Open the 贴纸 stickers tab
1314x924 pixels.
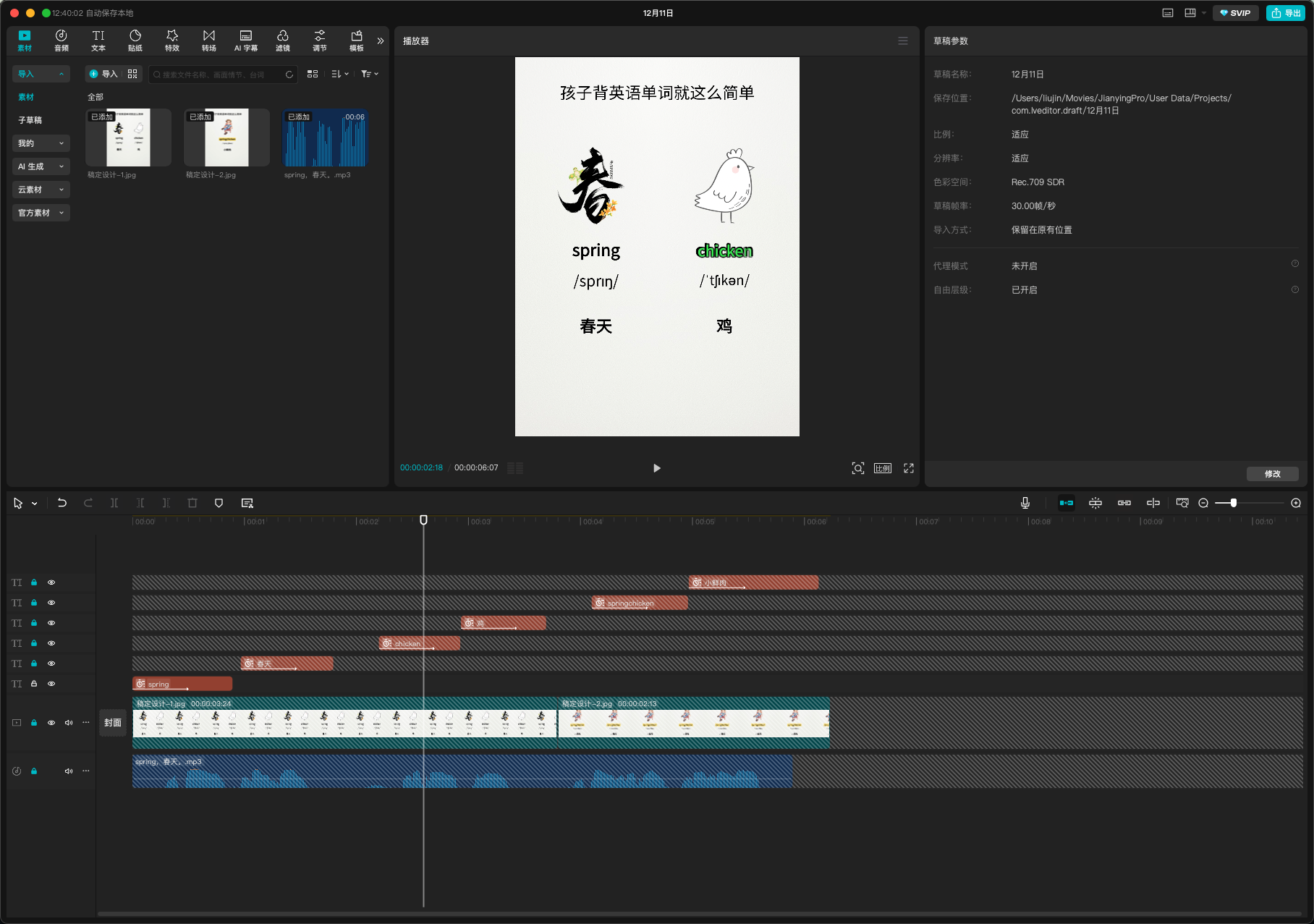(x=135, y=41)
